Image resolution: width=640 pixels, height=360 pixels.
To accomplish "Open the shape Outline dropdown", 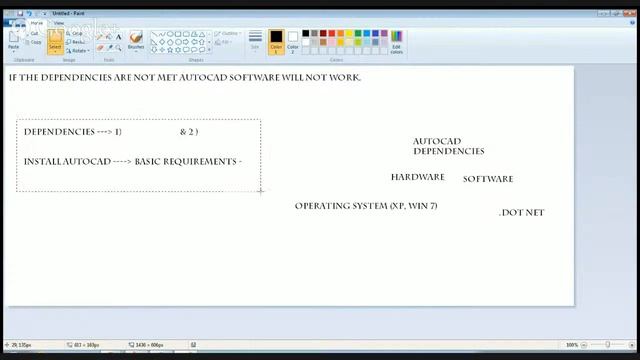I will point(228,33).
